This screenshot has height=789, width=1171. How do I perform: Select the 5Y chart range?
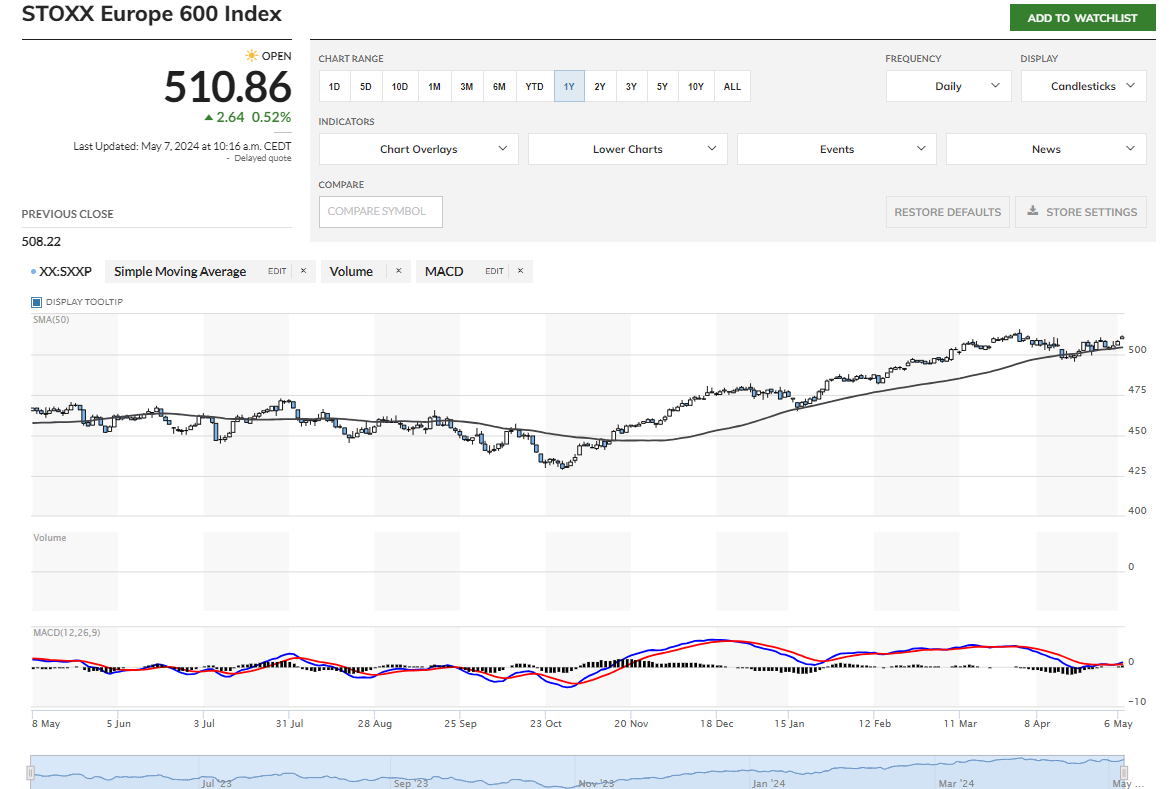point(662,87)
